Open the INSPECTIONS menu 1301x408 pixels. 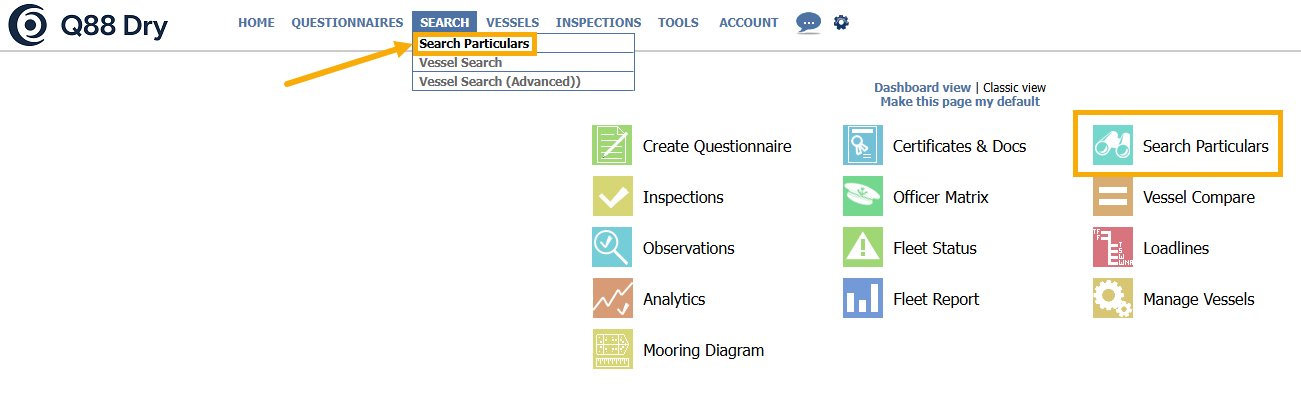point(598,22)
